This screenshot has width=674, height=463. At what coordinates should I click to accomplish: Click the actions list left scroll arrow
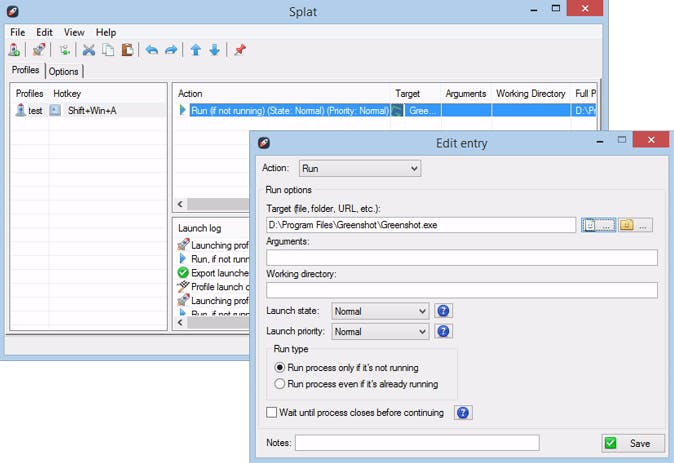click(180, 204)
